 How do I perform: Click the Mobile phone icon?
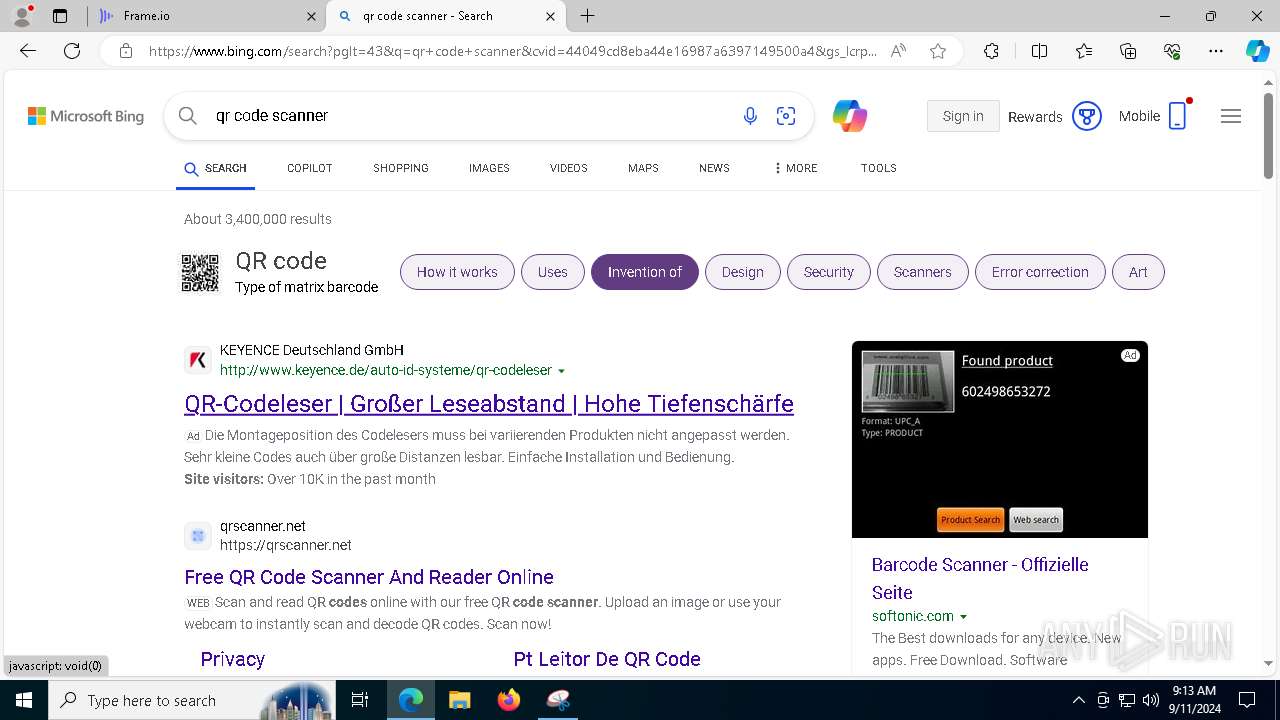[x=1178, y=116]
